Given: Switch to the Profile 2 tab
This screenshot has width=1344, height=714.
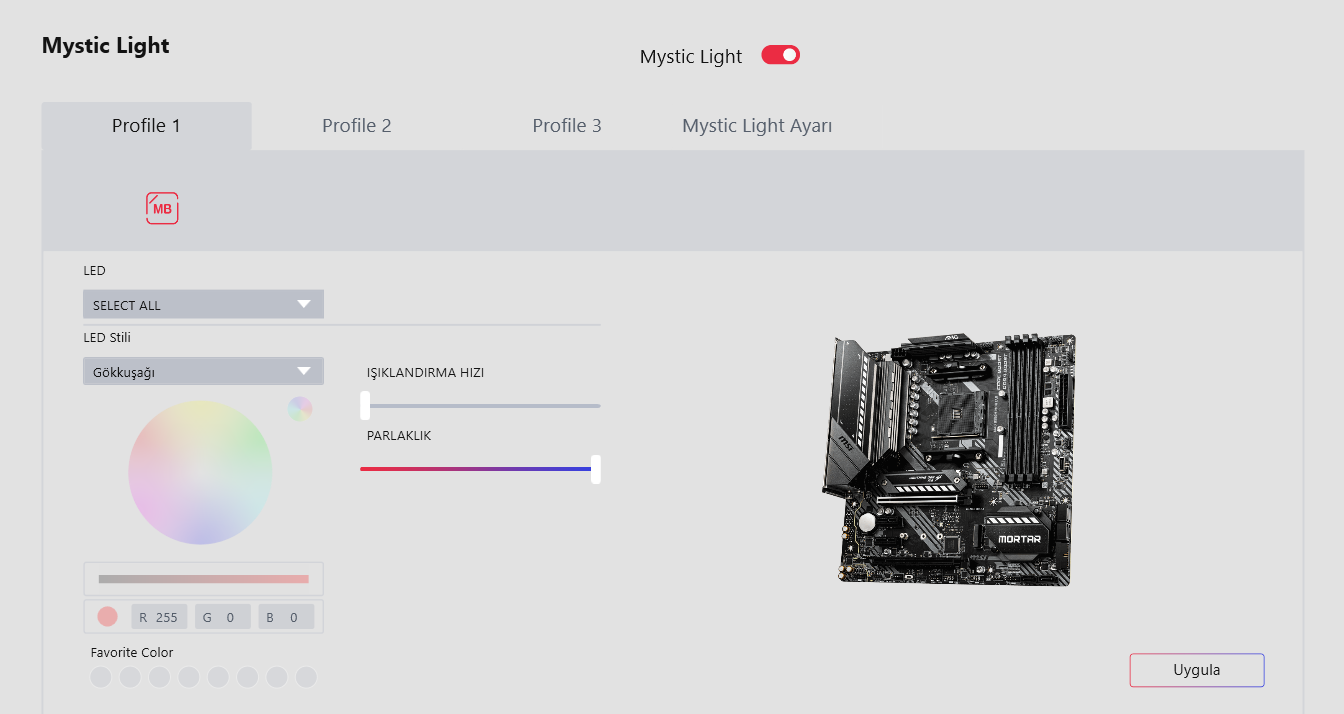Looking at the screenshot, I should (357, 126).
